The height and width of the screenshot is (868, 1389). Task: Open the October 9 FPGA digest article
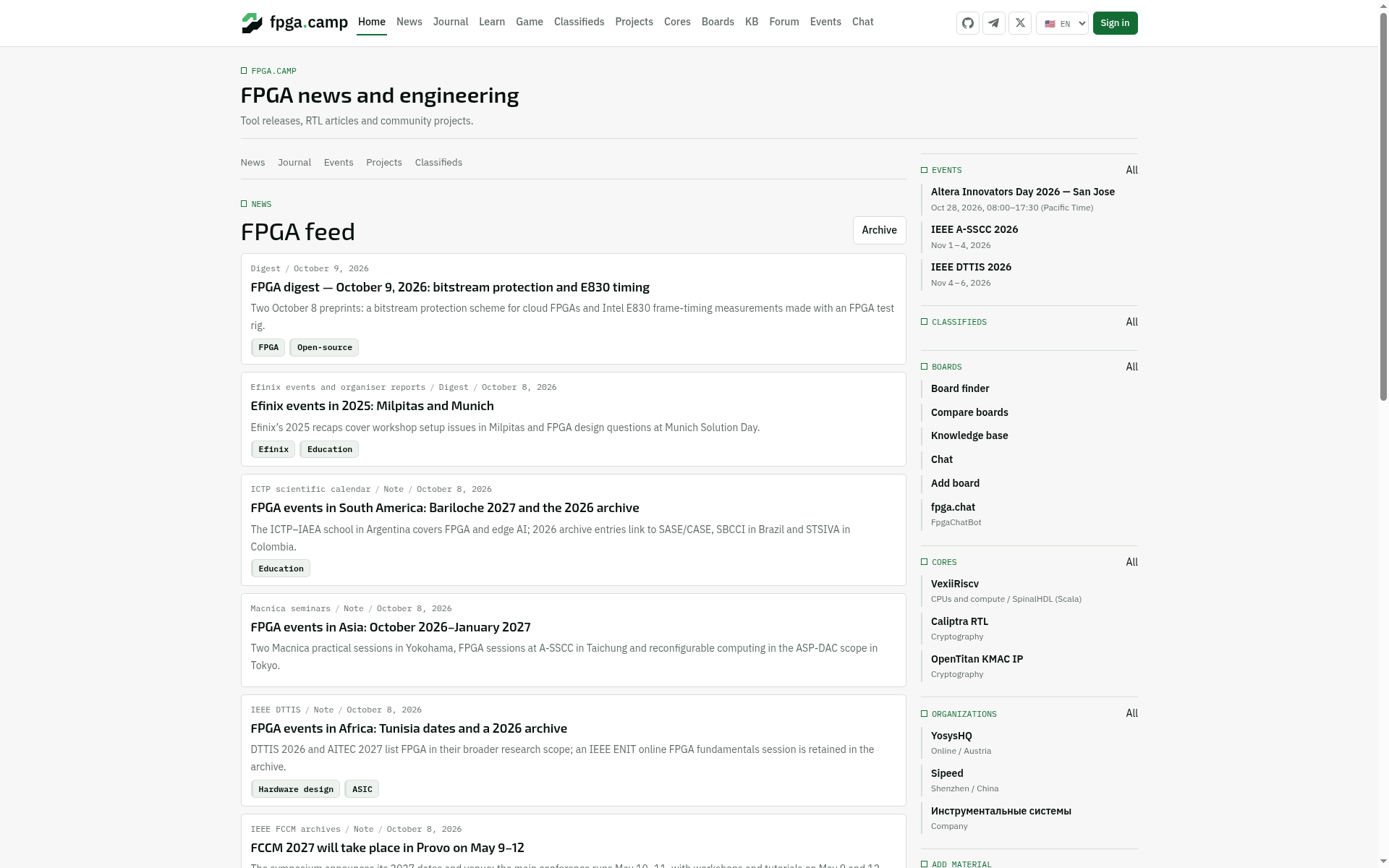[450, 287]
